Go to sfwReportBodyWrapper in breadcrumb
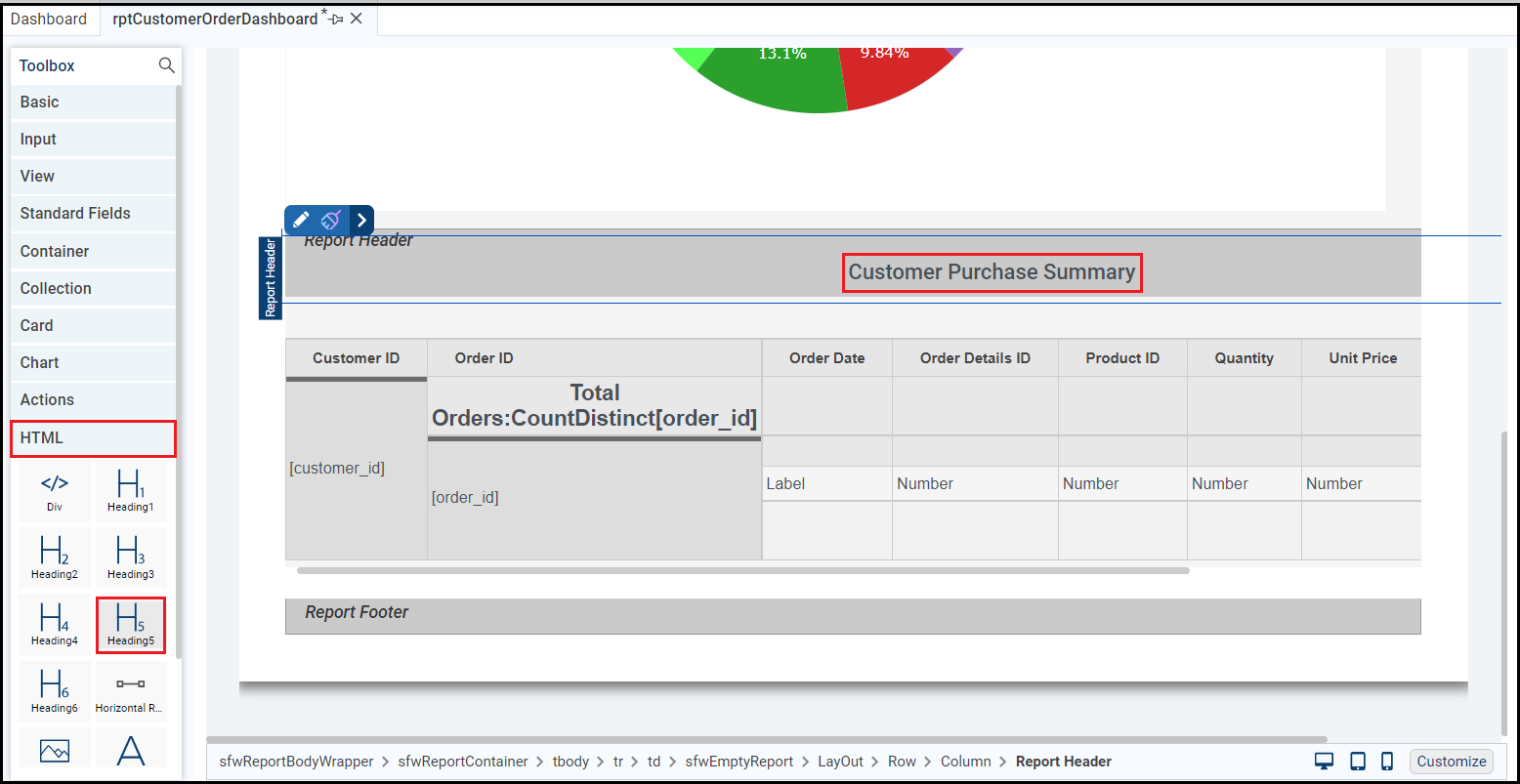1520x784 pixels. tap(296, 762)
